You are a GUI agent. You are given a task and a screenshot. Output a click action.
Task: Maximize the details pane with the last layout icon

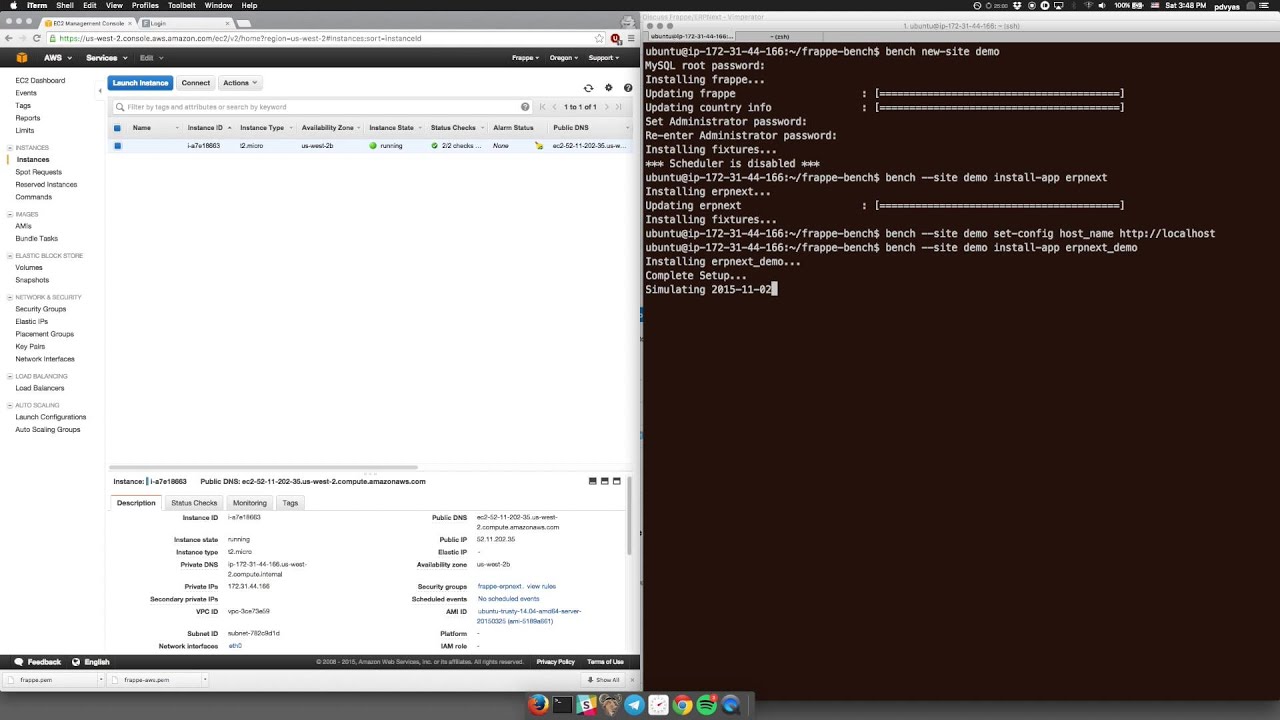tap(616, 481)
